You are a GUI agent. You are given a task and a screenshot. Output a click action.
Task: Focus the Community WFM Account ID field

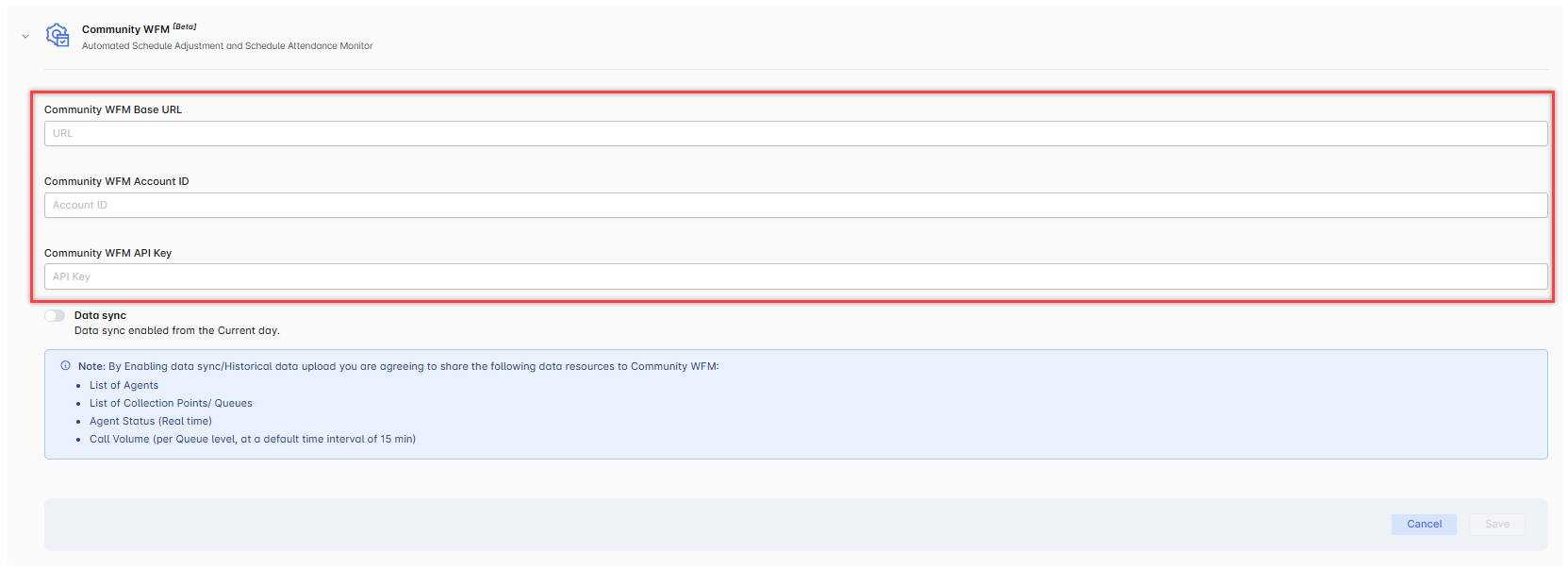[796, 205]
